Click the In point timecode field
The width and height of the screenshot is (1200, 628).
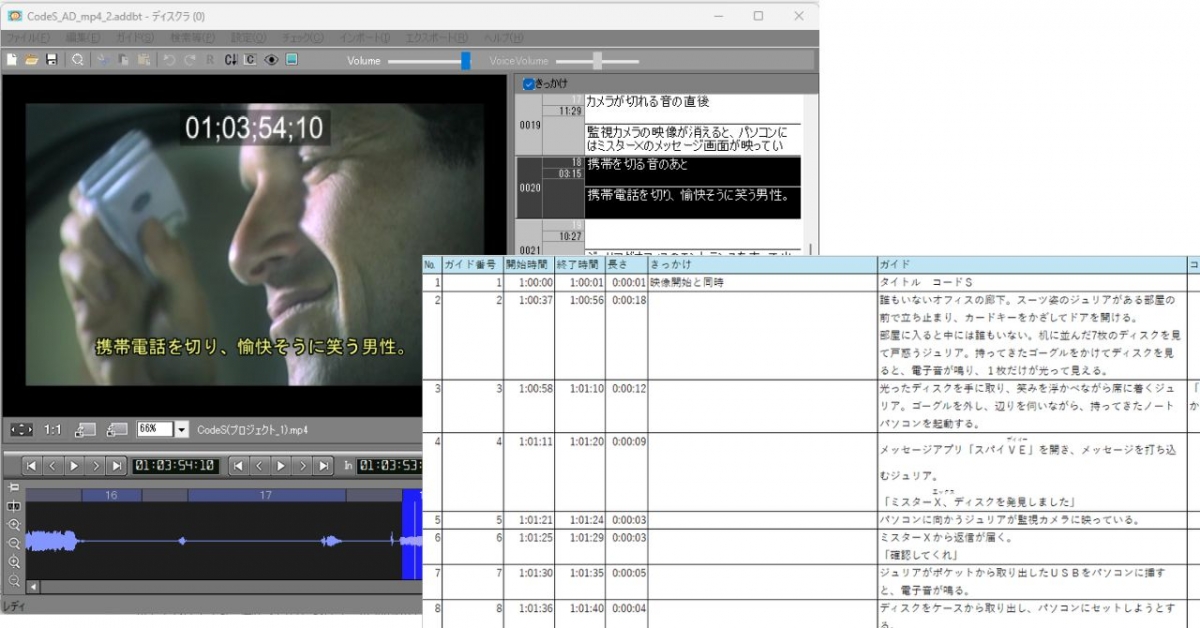point(391,465)
